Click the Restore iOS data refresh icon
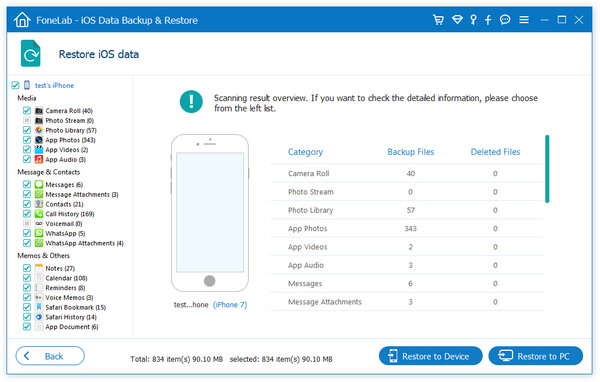This screenshot has height=382, width=600. tap(31, 54)
